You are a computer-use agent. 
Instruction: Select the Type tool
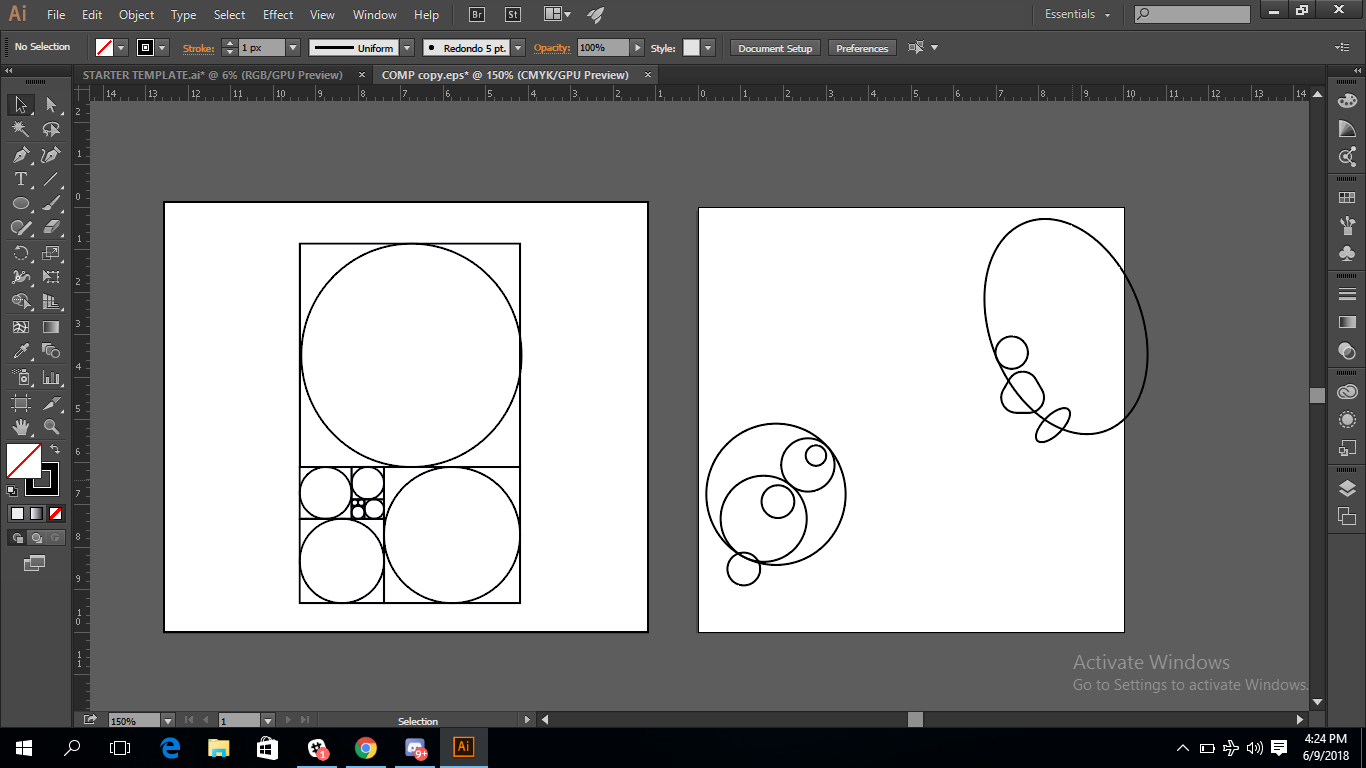click(x=20, y=180)
